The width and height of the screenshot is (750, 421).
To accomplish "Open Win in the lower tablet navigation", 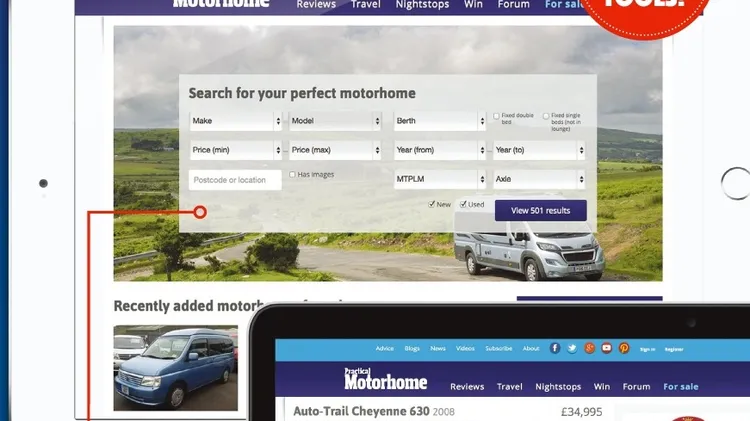I will point(602,387).
